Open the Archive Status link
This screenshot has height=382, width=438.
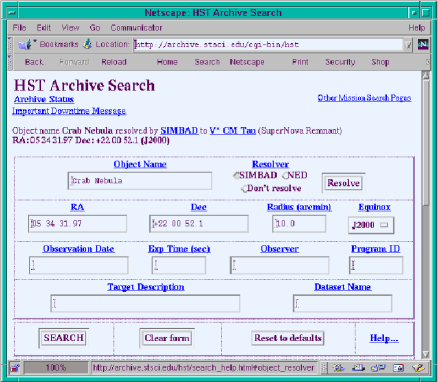[44, 99]
